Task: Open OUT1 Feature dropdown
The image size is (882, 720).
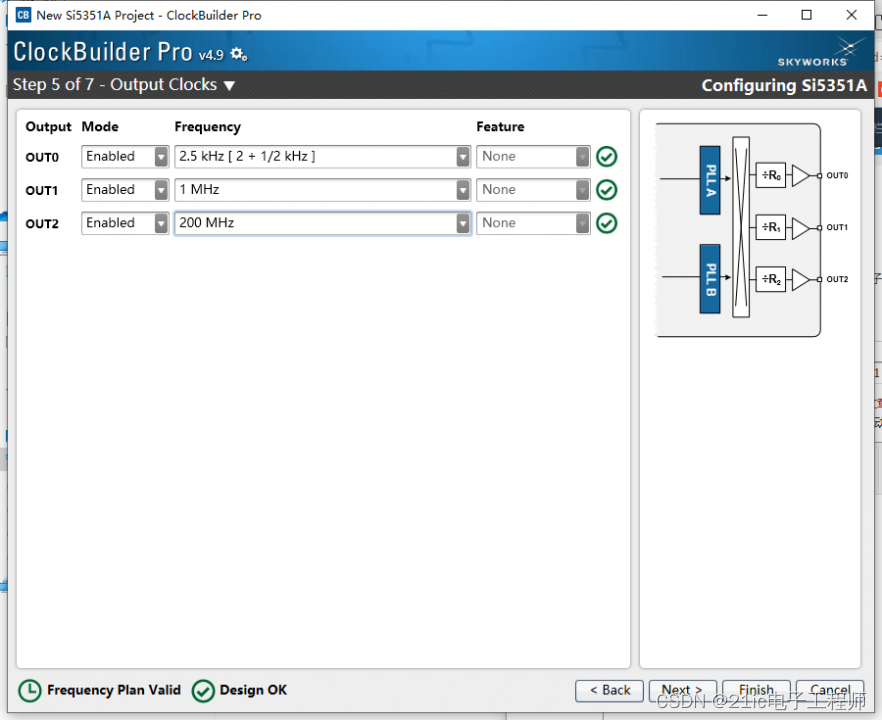Action: click(533, 190)
